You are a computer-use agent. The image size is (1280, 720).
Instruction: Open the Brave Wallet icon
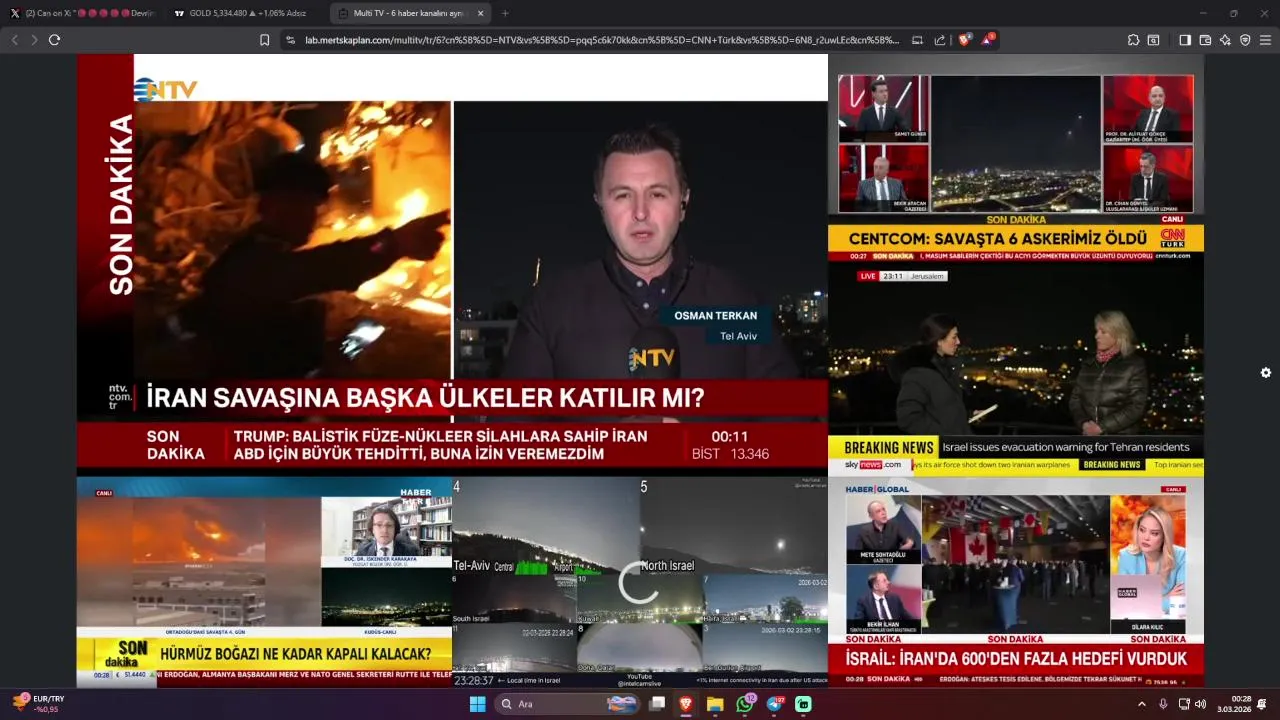pyautogui.click(x=1205, y=40)
